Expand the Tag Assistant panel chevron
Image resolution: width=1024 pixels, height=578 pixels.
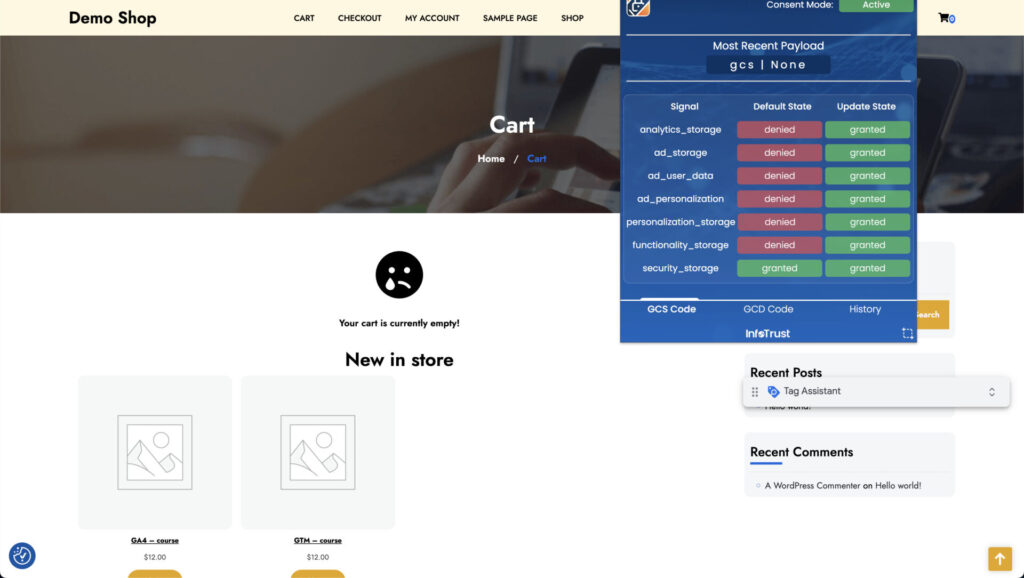point(991,392)
